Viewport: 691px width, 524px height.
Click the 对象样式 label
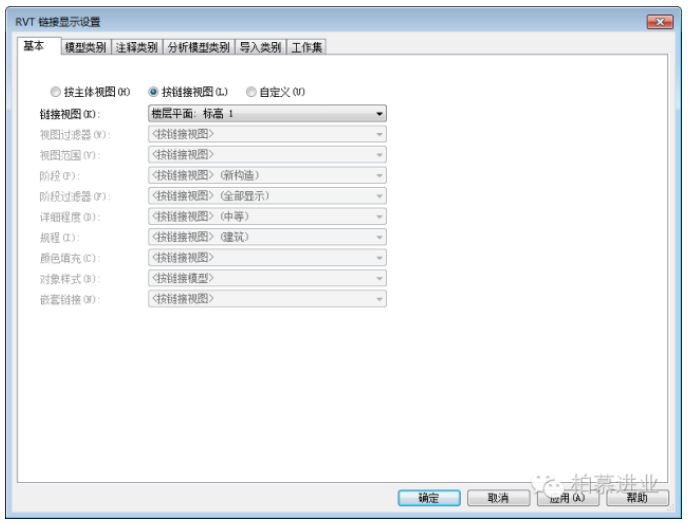coord(70,279)
